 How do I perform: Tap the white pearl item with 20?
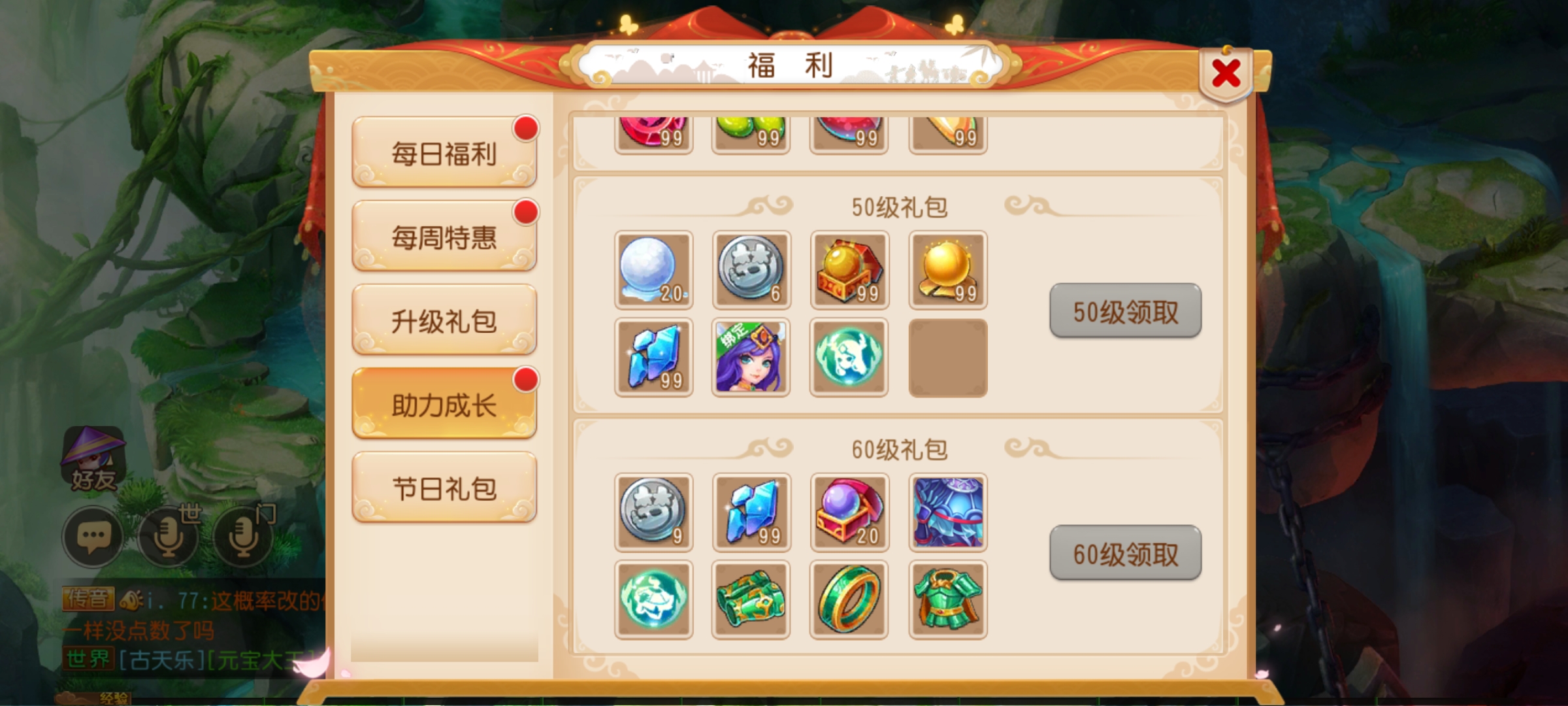point(653,270)
